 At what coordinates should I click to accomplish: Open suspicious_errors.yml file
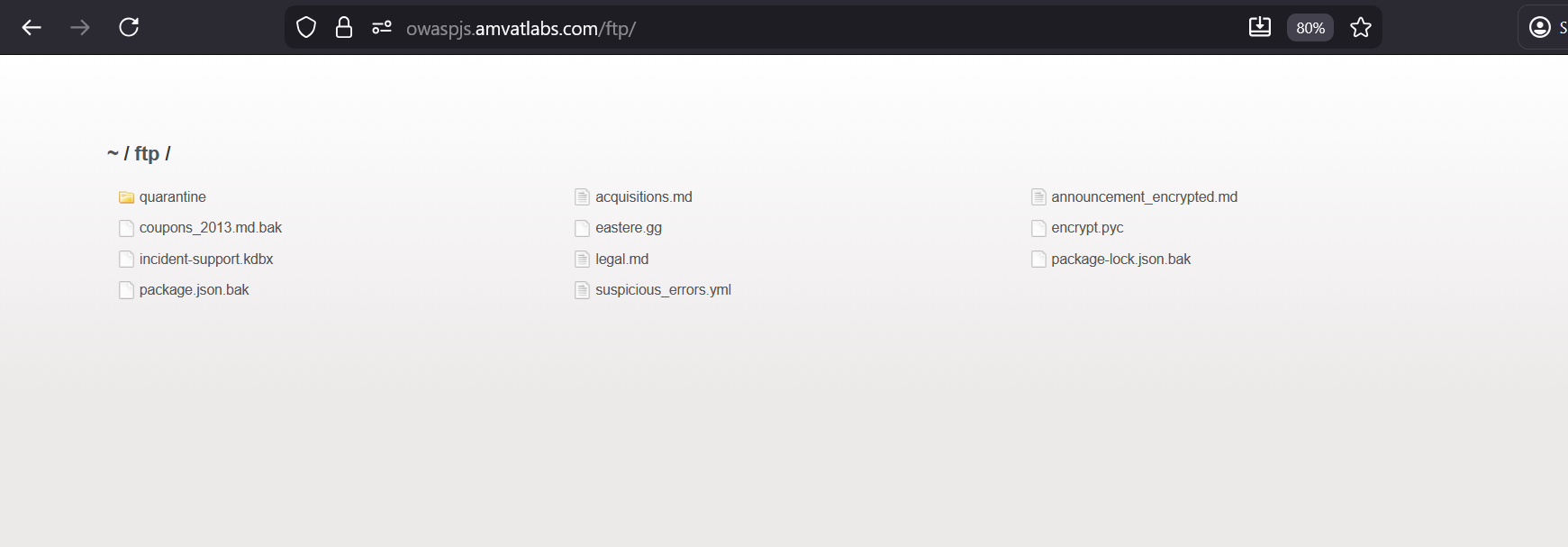click(x=662, y=290)
